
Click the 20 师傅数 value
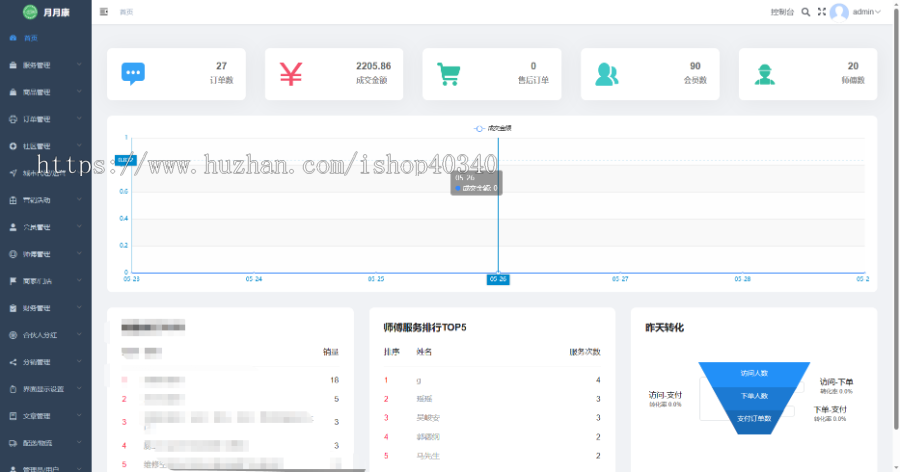853,66
